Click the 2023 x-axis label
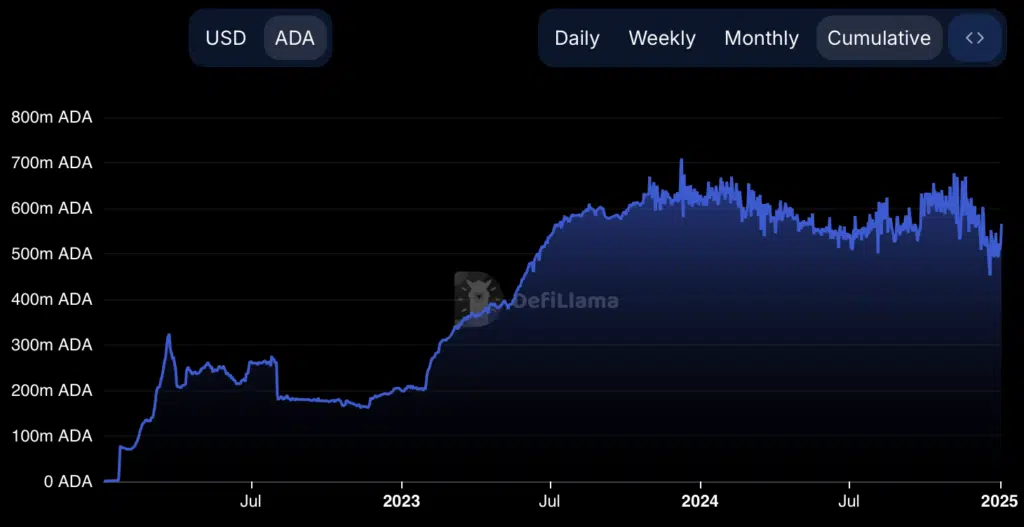This screenshot has height=527, width=1024. [402, 502]
